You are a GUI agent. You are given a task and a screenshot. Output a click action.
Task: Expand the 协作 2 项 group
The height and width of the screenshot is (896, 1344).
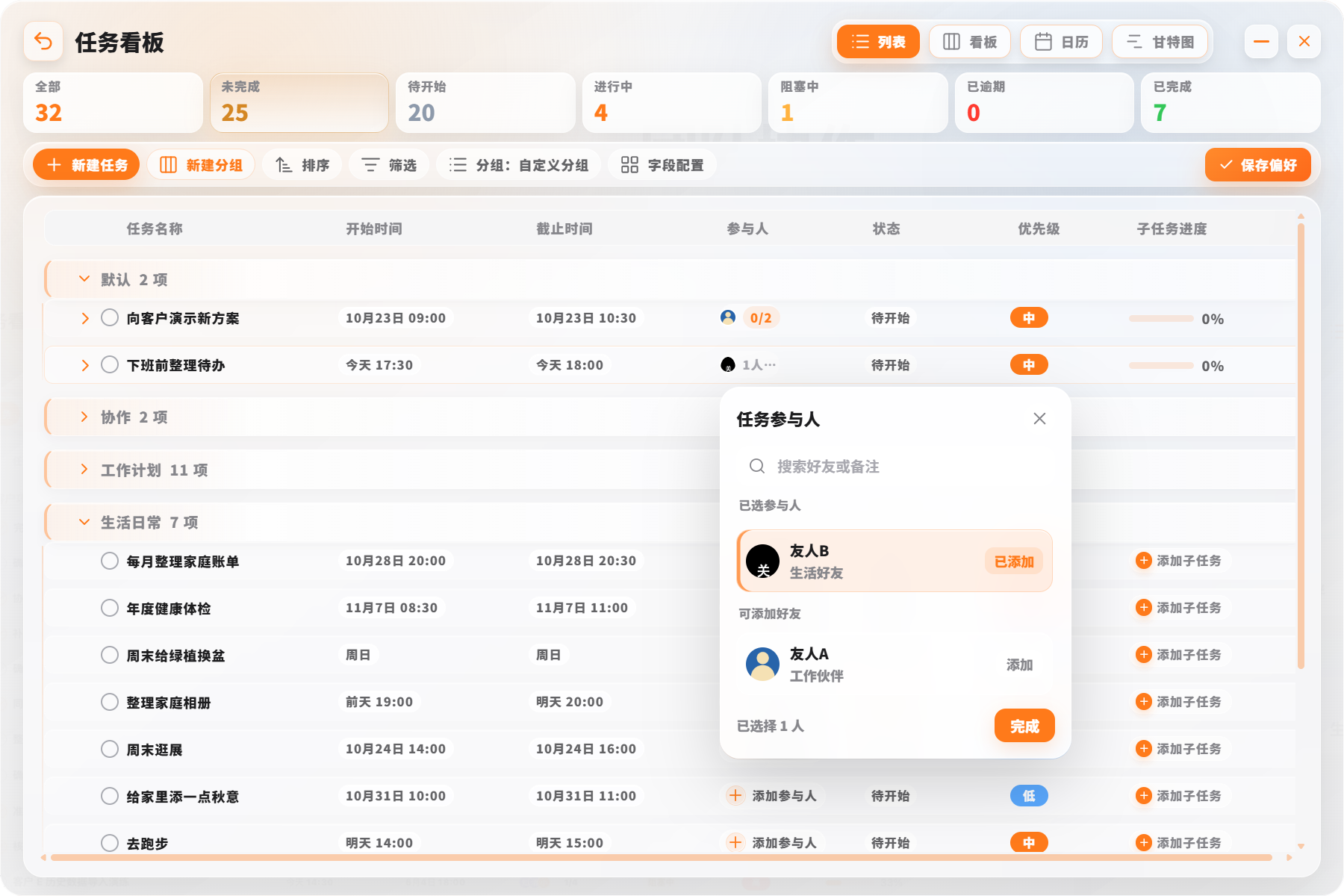click(84, 417)
